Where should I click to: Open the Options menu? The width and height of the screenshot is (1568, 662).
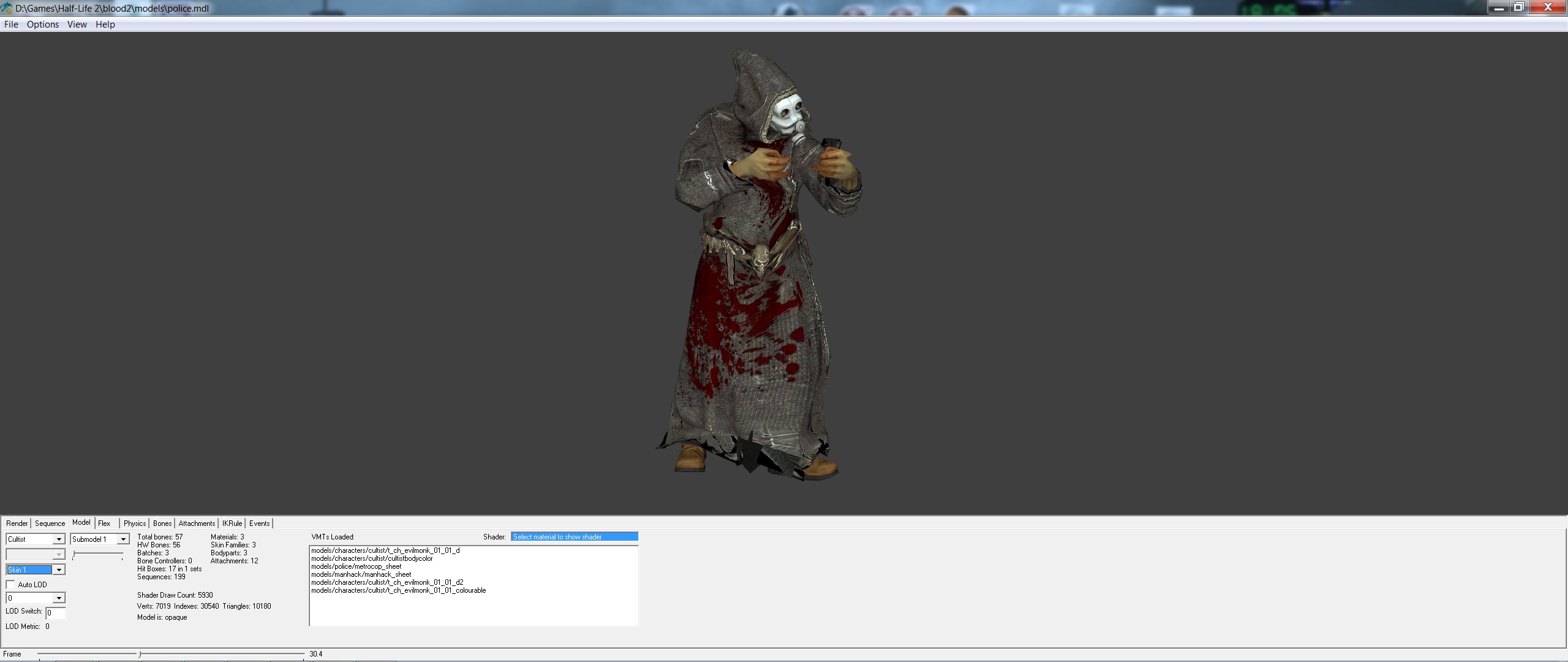coord(43,25)
